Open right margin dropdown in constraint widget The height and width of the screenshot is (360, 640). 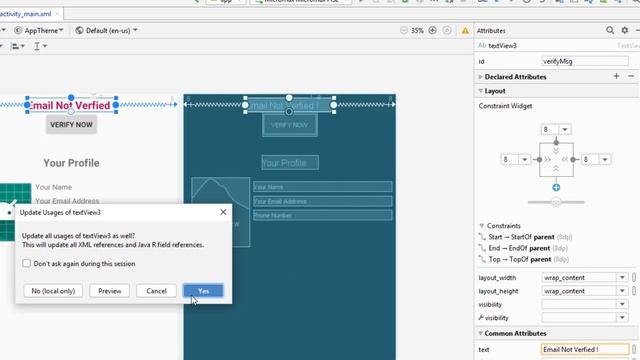pos(605,160)
